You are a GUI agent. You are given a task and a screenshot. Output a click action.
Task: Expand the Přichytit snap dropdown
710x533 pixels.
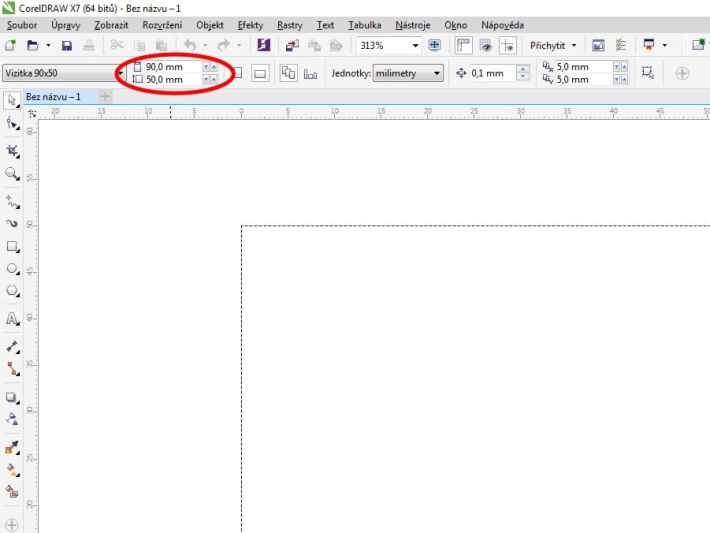[574, 45]
